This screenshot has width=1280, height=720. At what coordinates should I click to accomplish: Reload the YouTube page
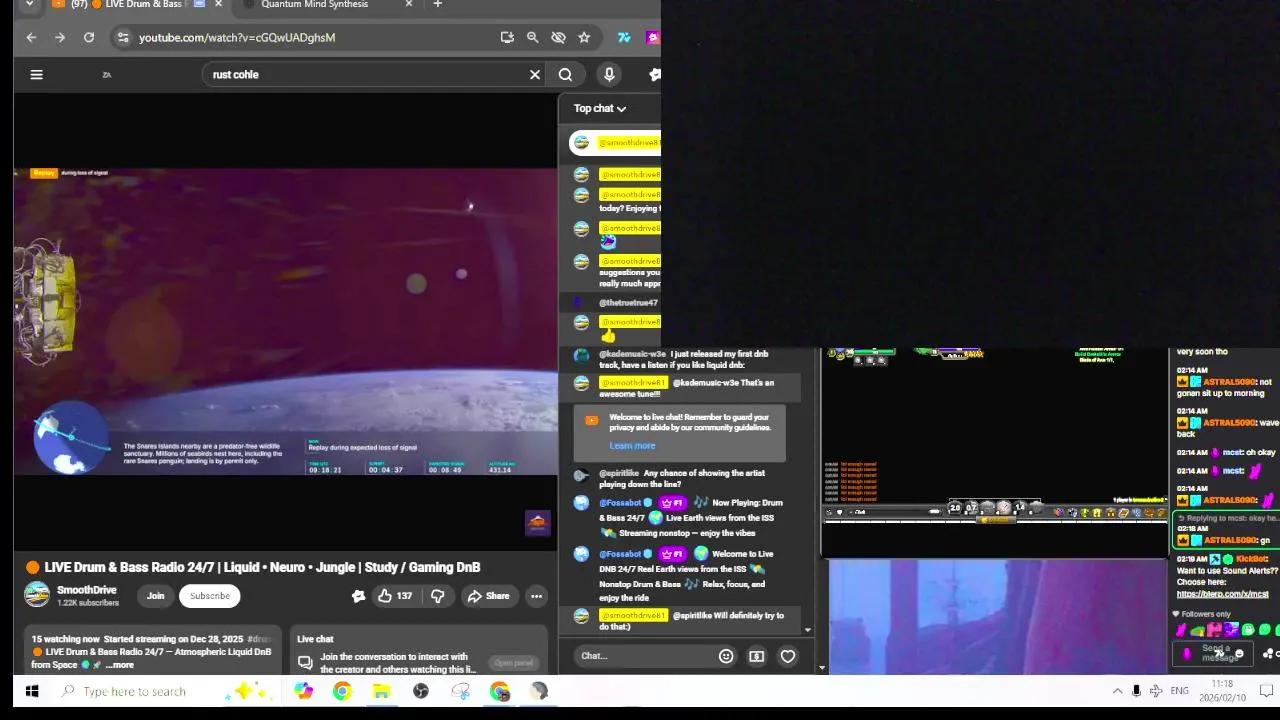tap(89, 37)
